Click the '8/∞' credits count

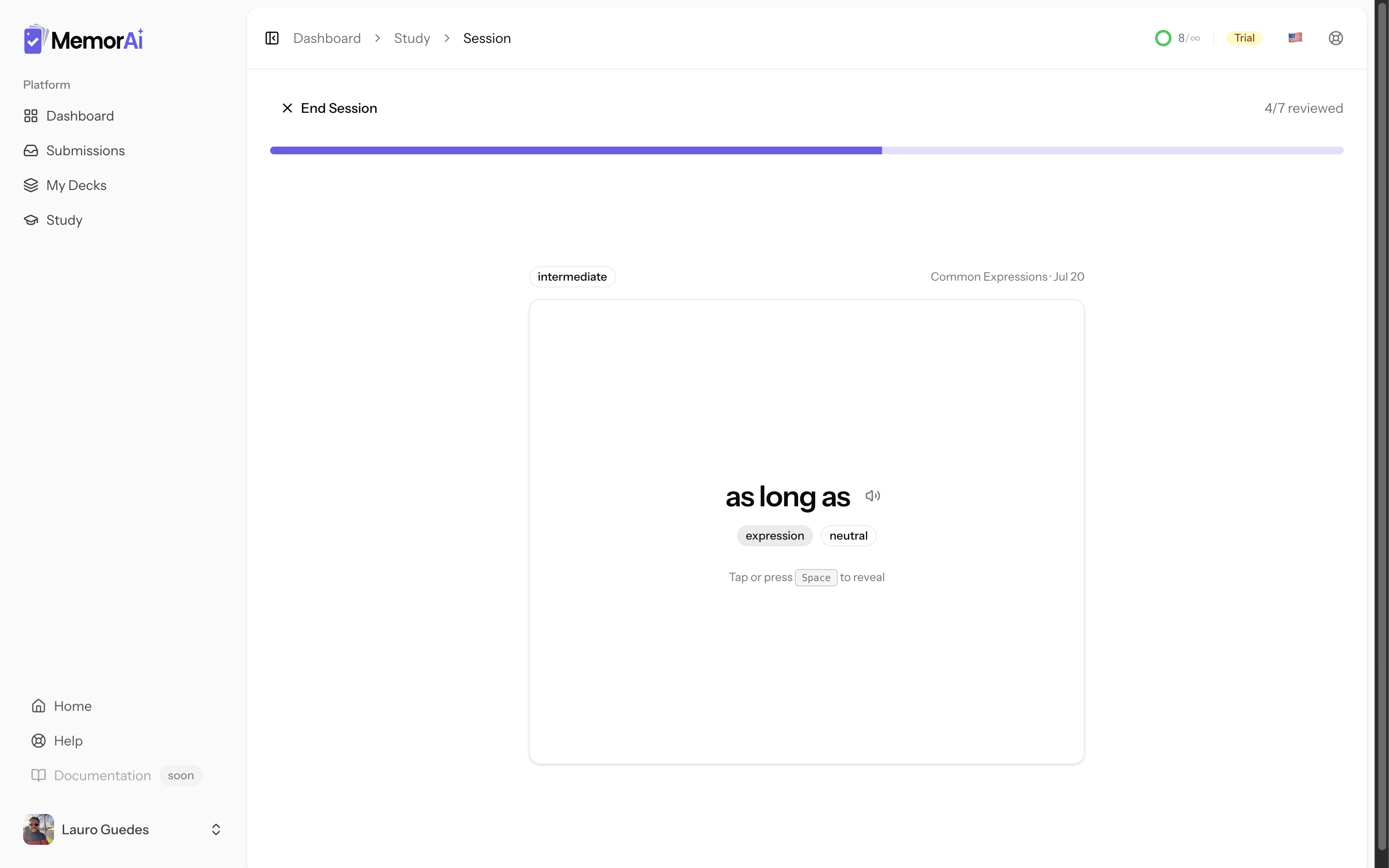click(1189, 38)
